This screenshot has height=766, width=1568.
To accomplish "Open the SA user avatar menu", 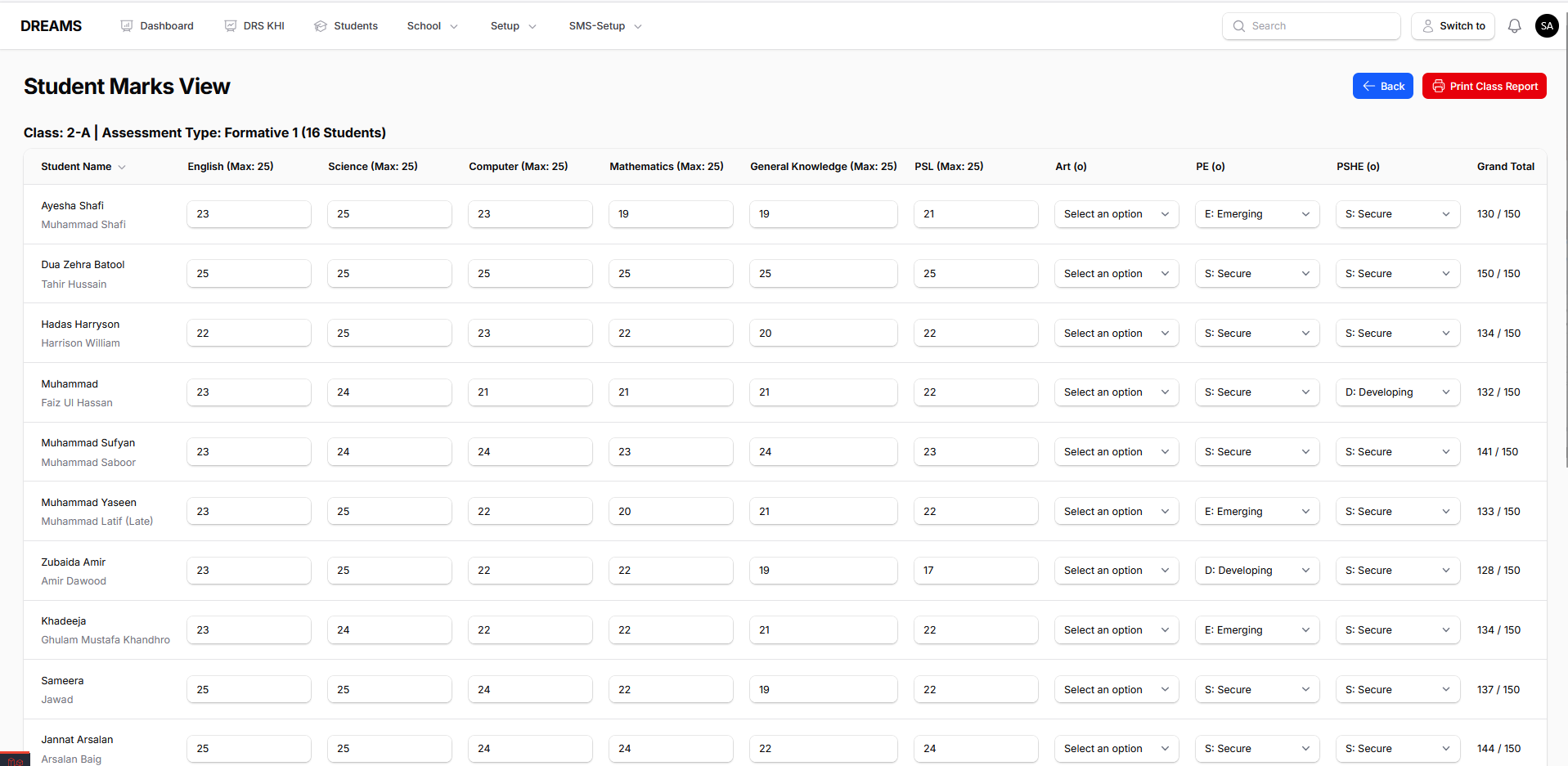I will coord(1546,26).
